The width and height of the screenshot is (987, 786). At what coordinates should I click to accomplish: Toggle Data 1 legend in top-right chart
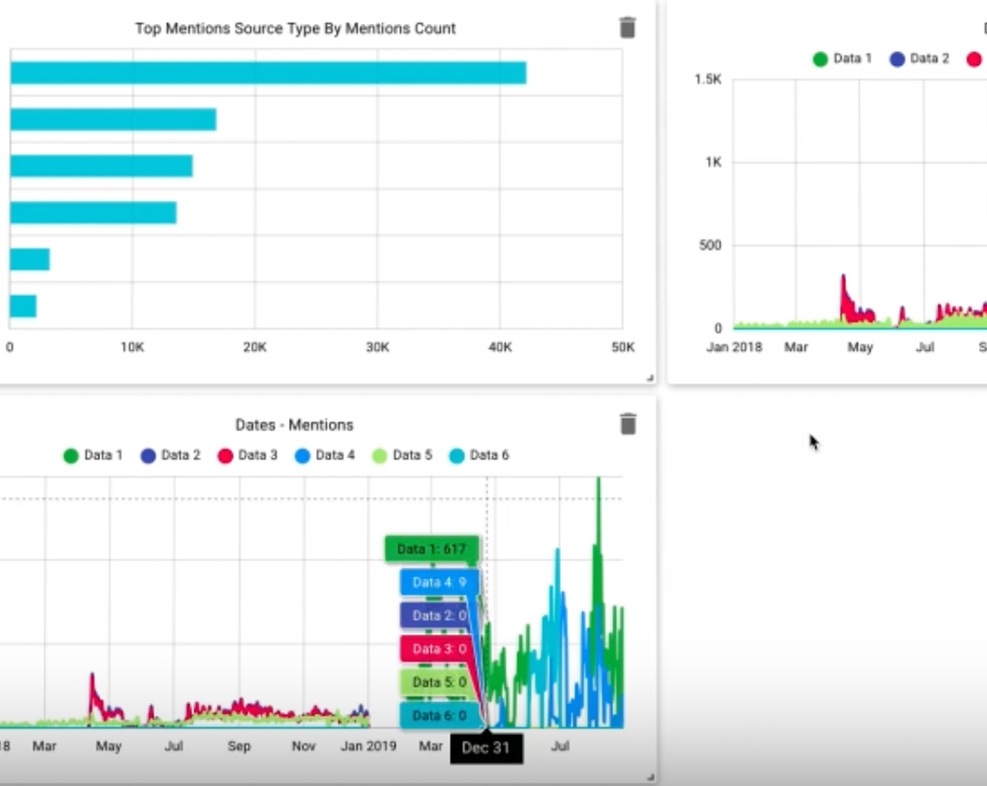pos(841,59)
